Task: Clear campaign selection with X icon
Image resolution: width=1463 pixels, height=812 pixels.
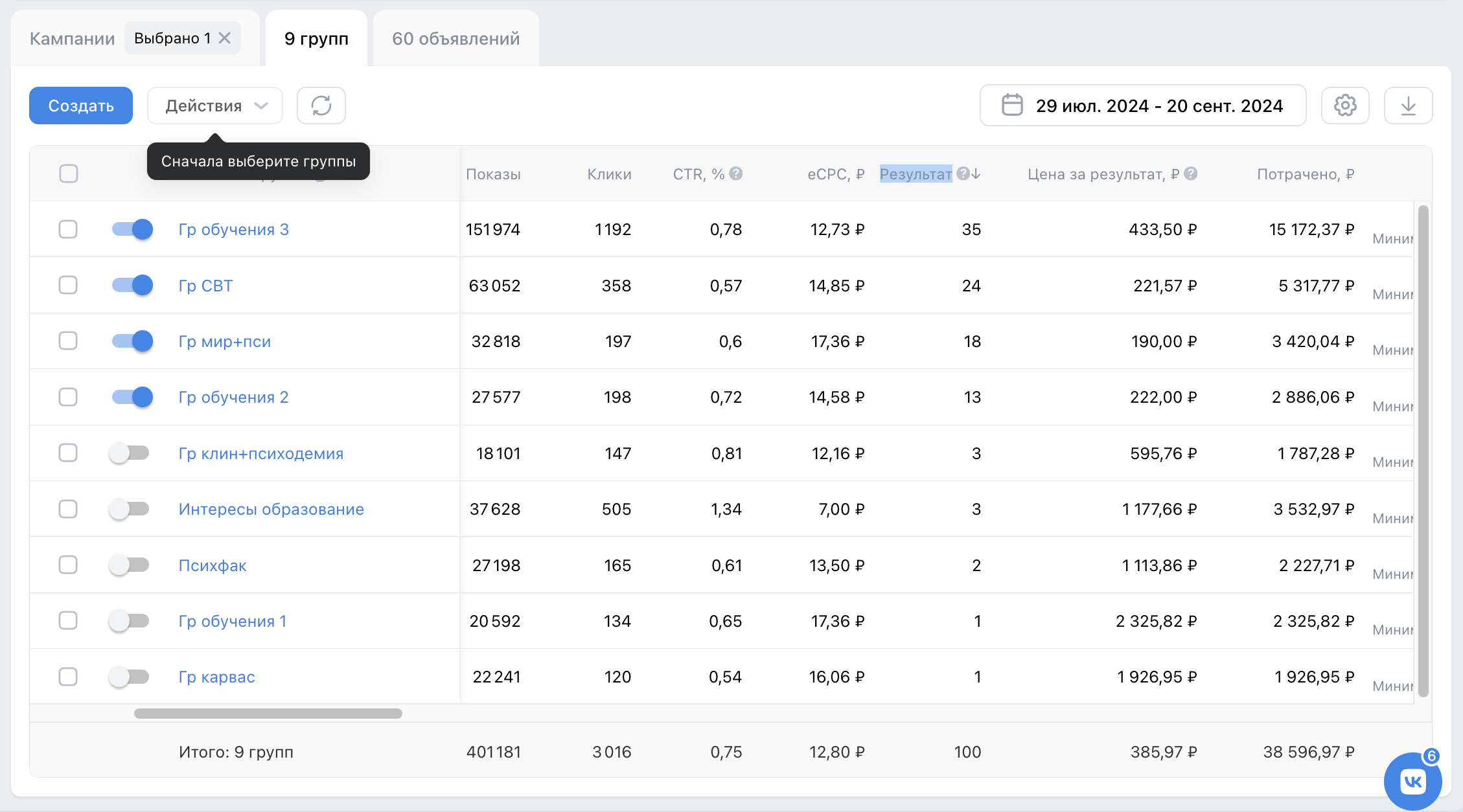Action: click(x=225, y=38)
